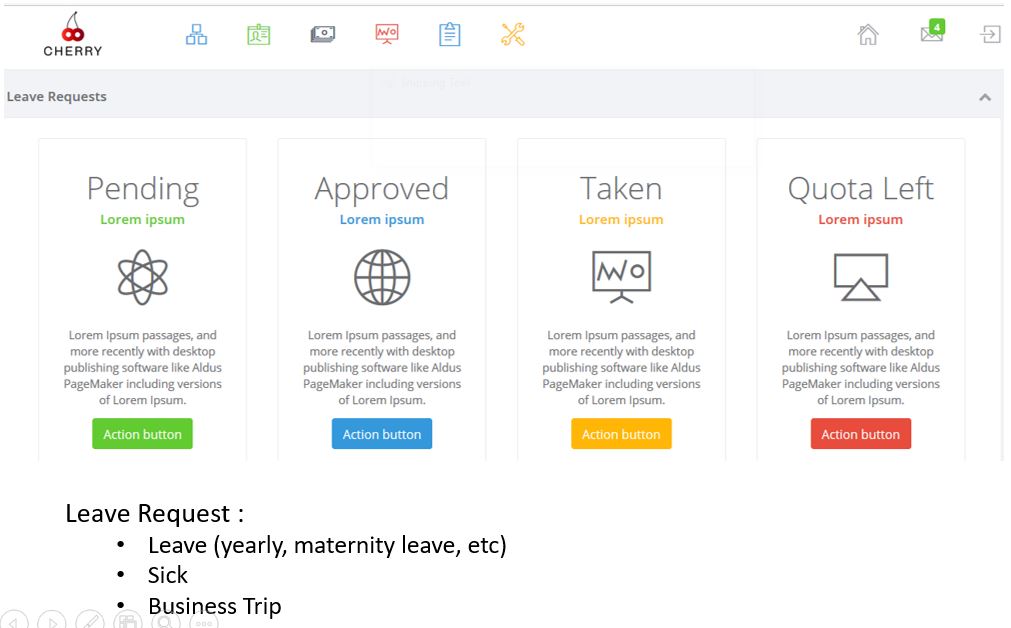The height and width of the screenshot is (628, 1011).
Task: Click the atom icon in Pending card
Action: [x=142, y=277]
